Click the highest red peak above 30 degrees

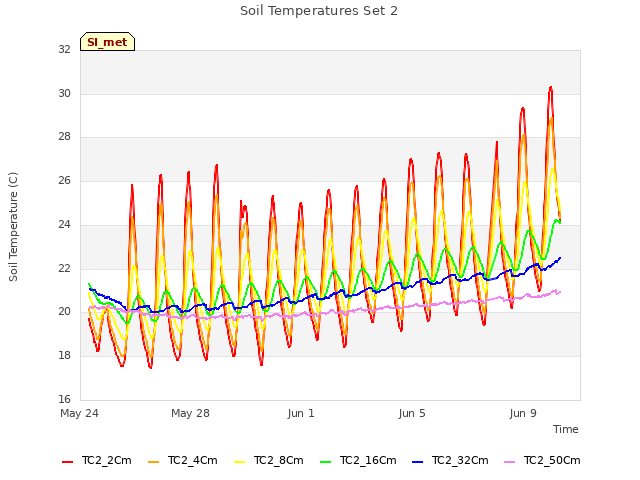tap(551, 88)
